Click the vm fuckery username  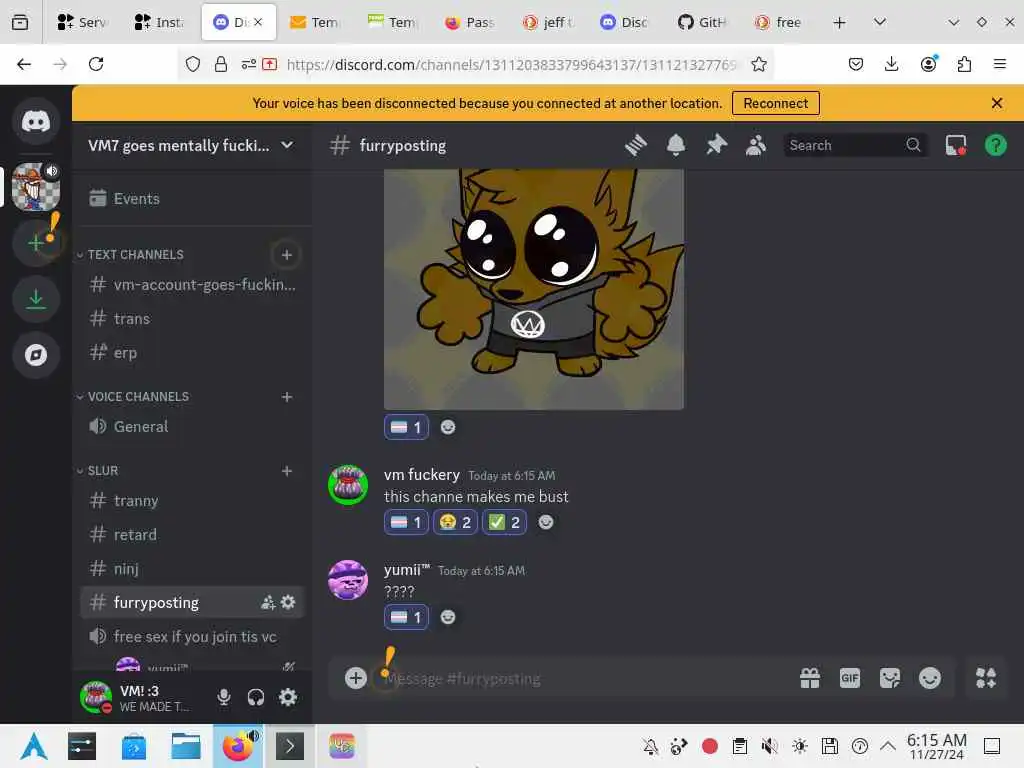421,475
